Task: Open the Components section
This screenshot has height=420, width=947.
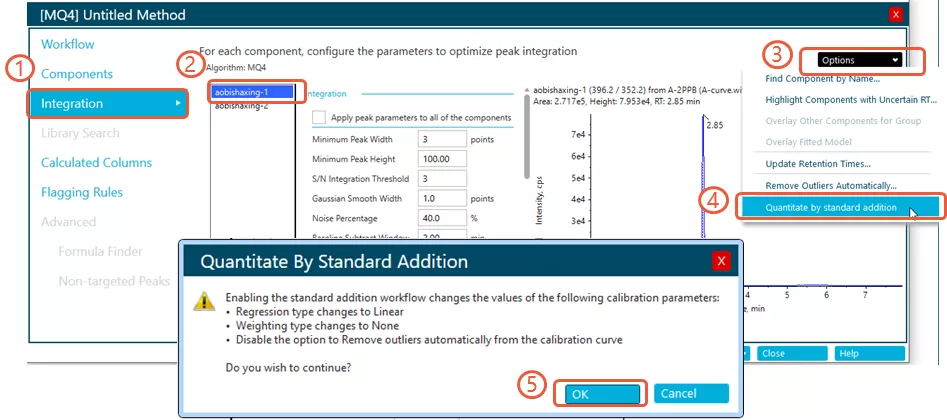Action: tap(77, 74)
